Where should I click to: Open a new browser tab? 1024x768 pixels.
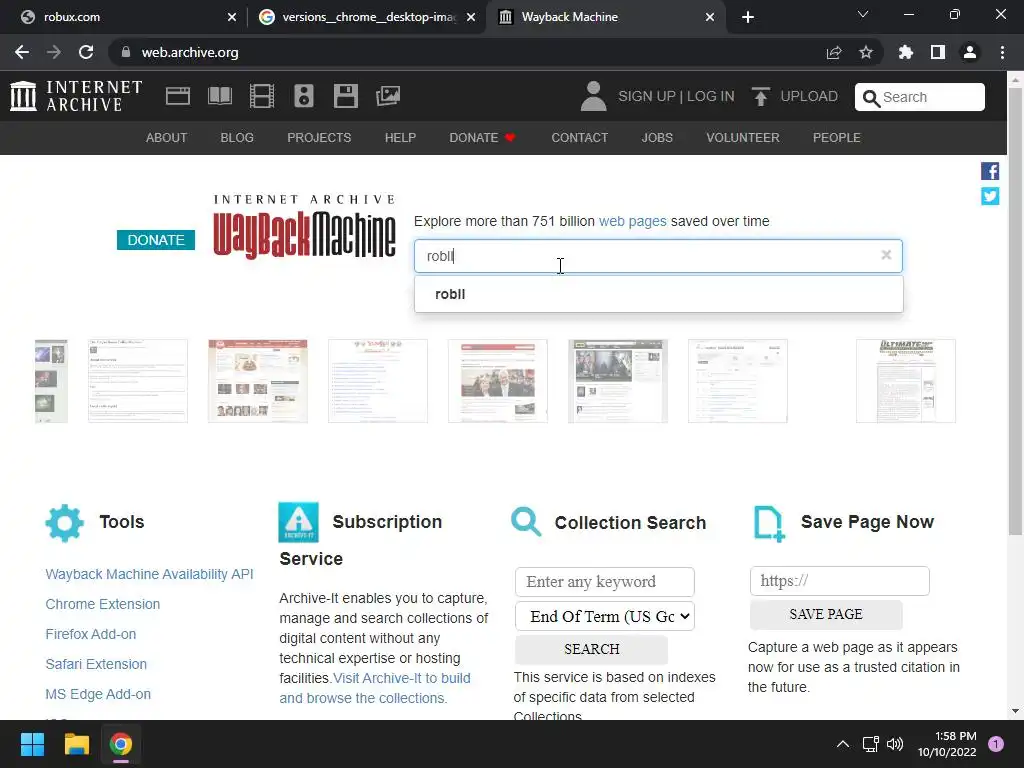(x=748, y=17)
